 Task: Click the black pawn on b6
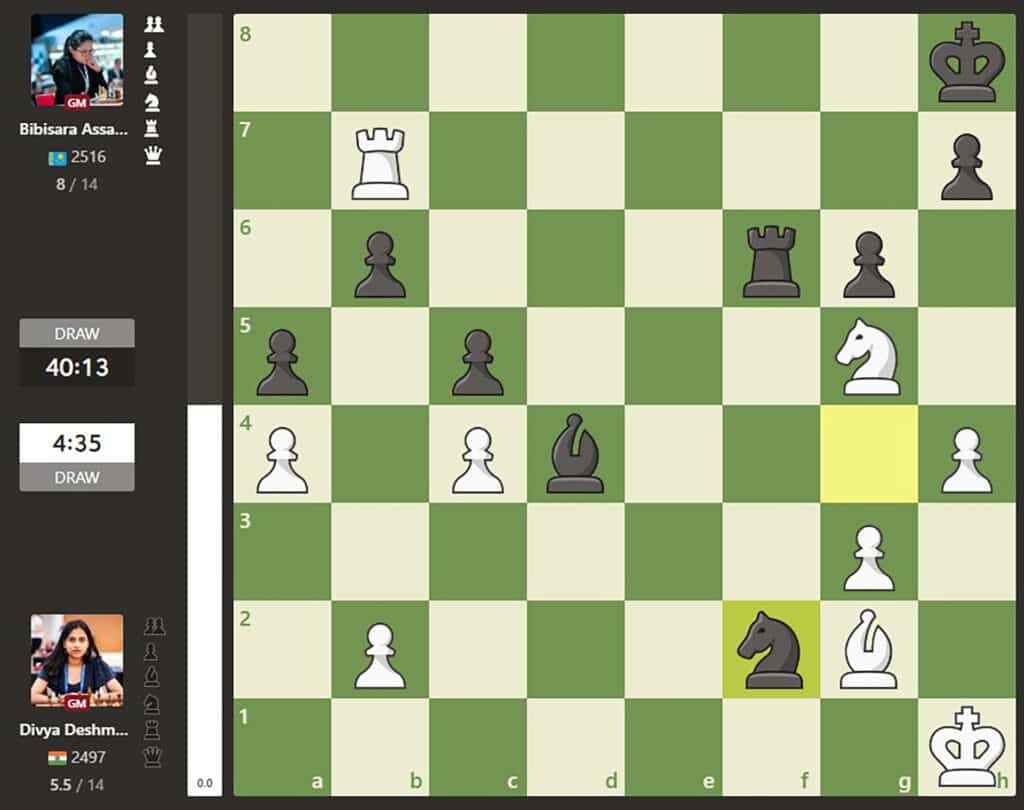(380, 259)
